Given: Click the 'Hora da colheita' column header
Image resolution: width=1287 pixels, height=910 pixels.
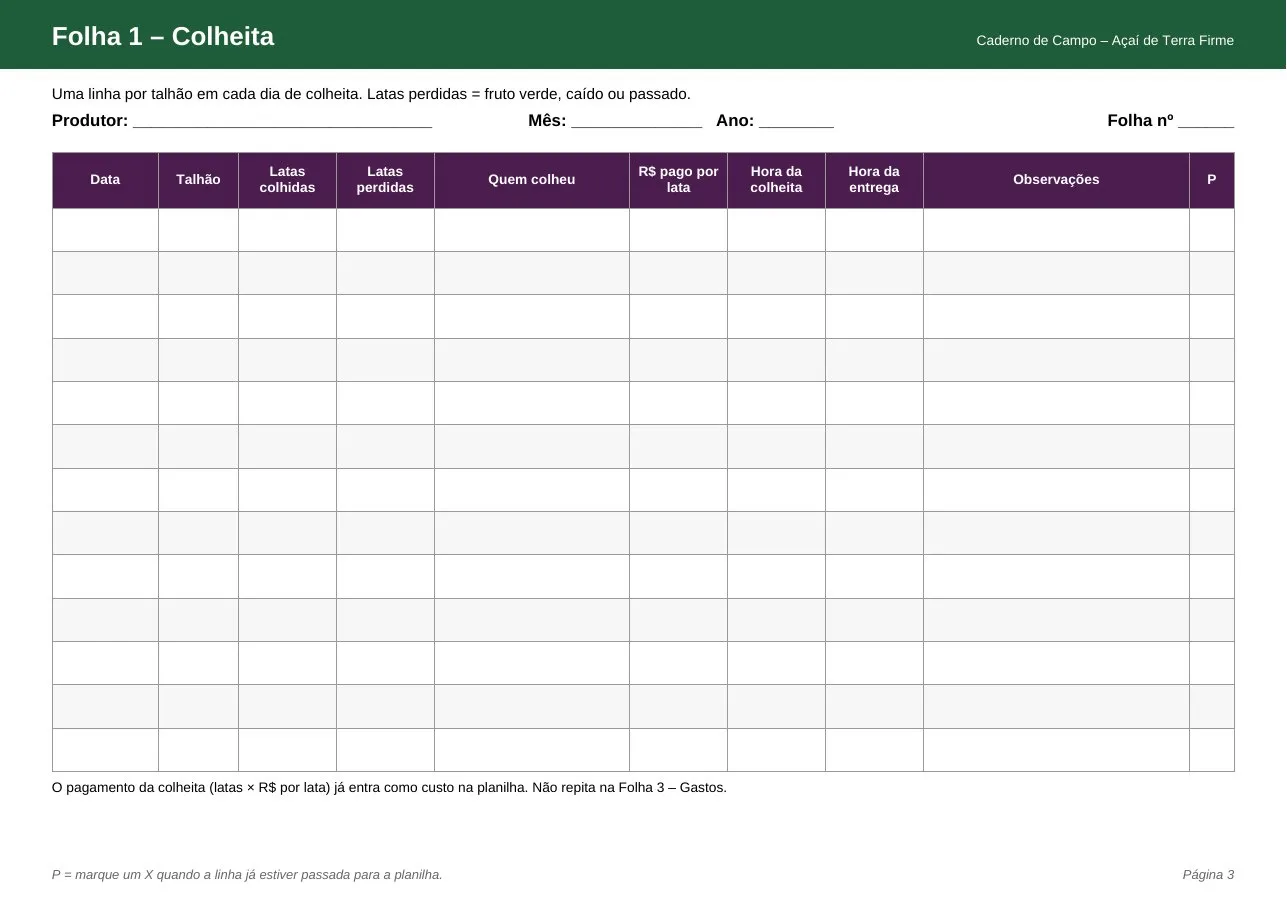Looking at the screenshot, I should click(776, 180).
